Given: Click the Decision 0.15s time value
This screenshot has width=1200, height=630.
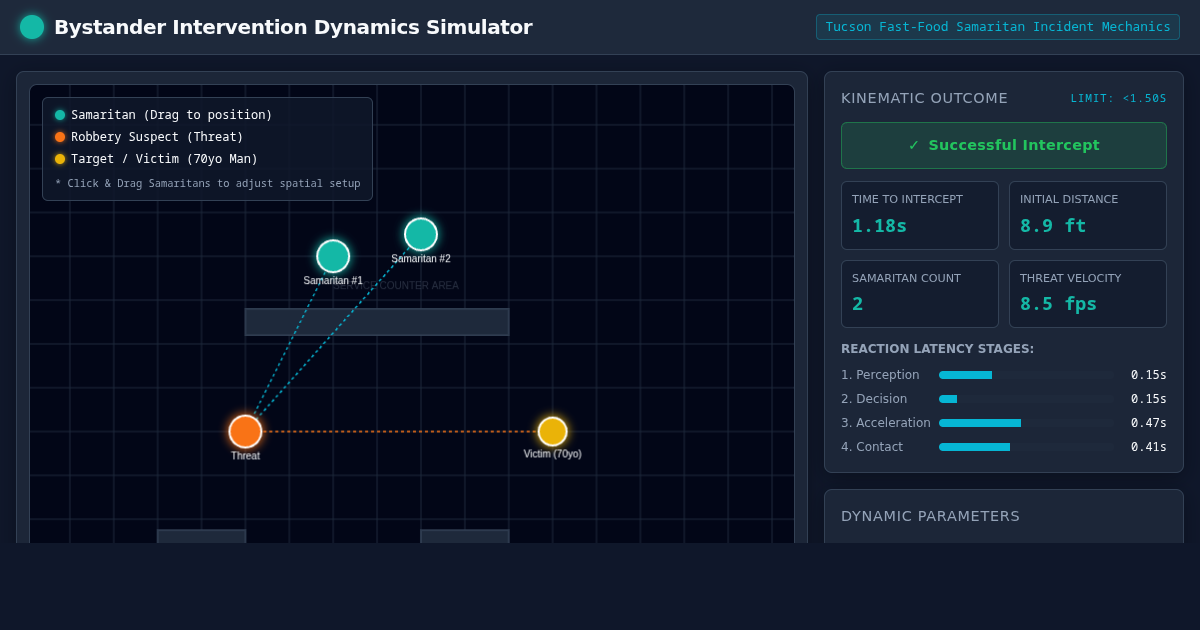Looking at the screenshot, I should coord(1148,399).
